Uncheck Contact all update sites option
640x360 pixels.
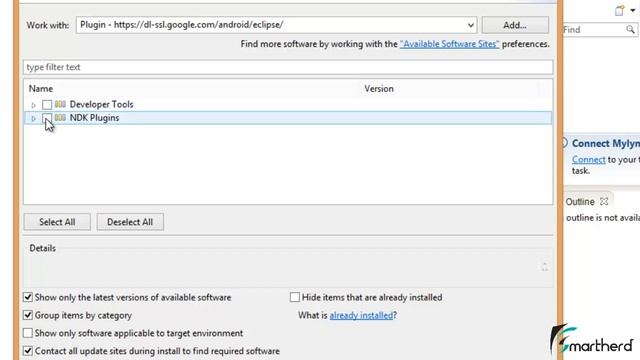point(28,351)
